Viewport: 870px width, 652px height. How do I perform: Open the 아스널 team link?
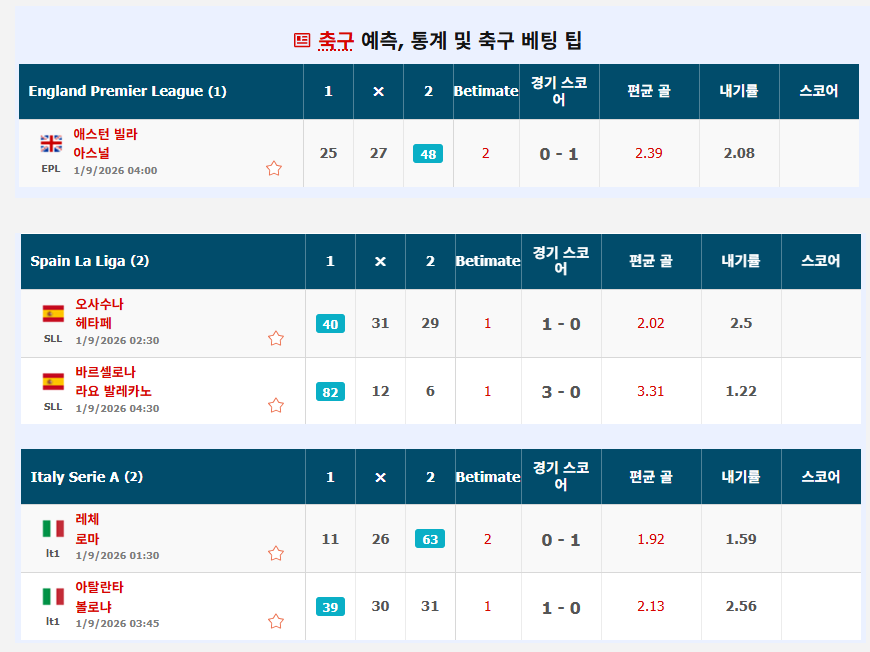click(92, 153)
